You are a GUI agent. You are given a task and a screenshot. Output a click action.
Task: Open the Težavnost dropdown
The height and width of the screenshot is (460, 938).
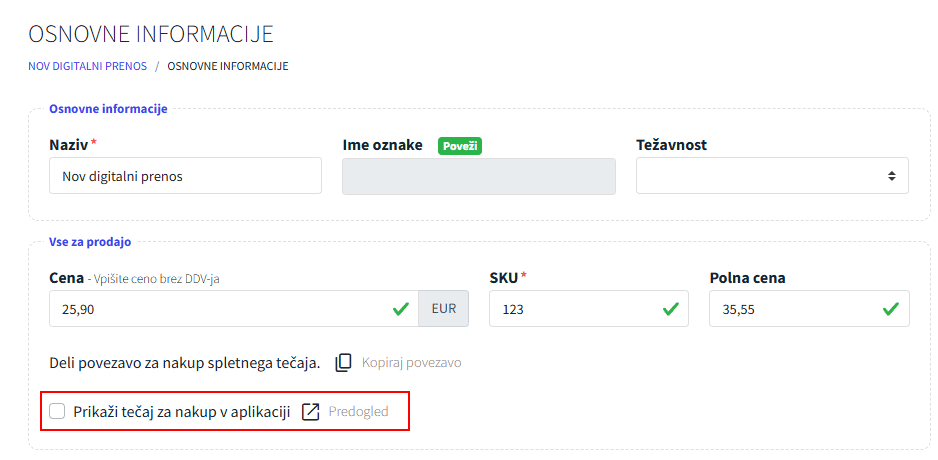click(x=772, y=176)
